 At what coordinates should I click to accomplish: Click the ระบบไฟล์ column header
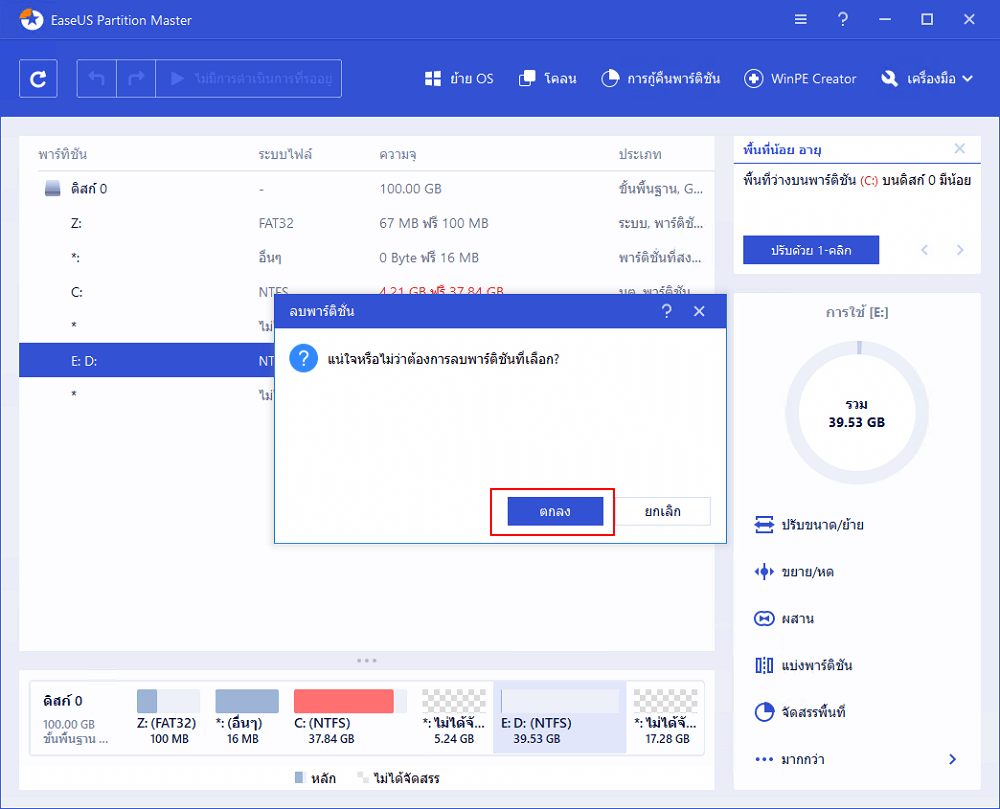coord(285,154)
